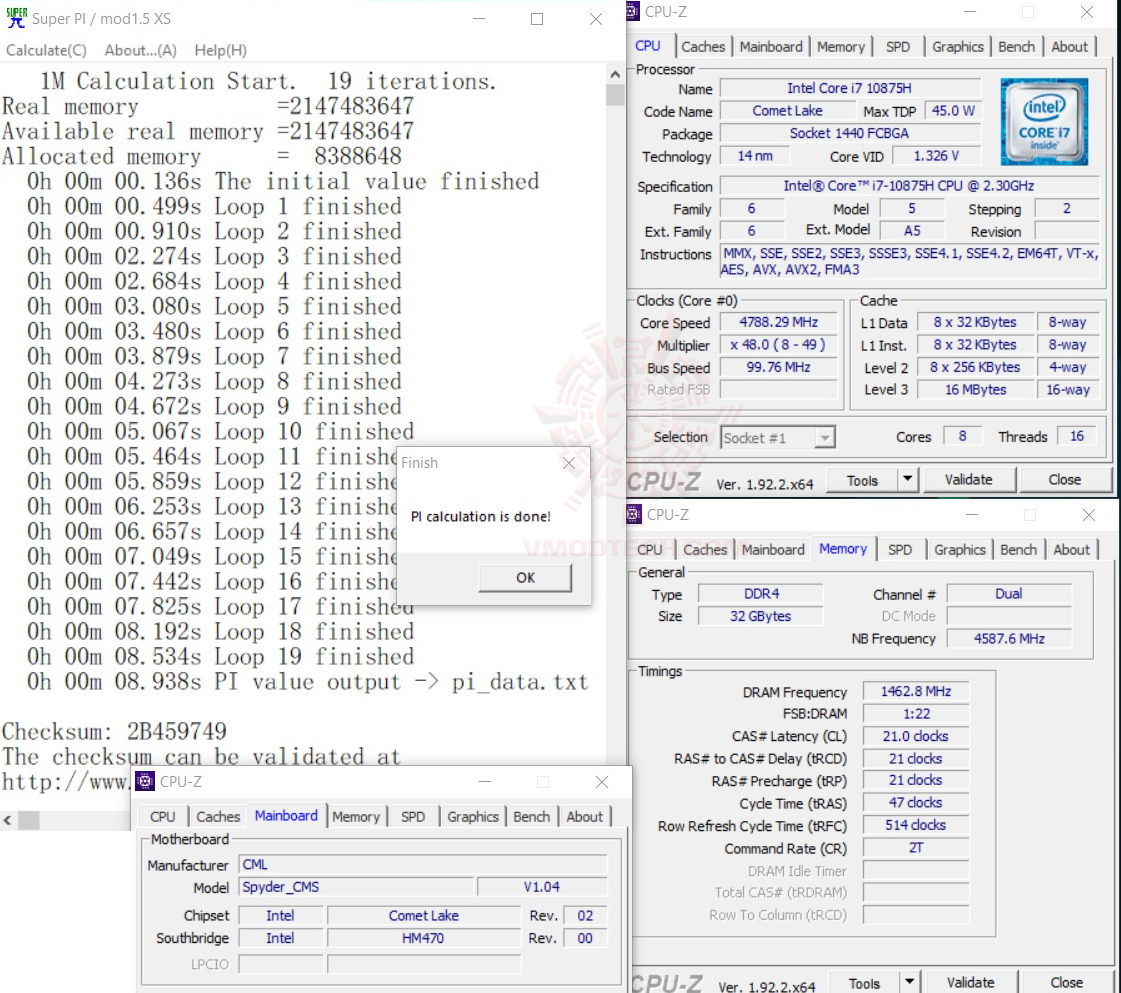Viewport: 1121px width, 993px height.
Task: Select Mainboard tab in the Memory CPU-Z window
Action: (x=772, y=550)
